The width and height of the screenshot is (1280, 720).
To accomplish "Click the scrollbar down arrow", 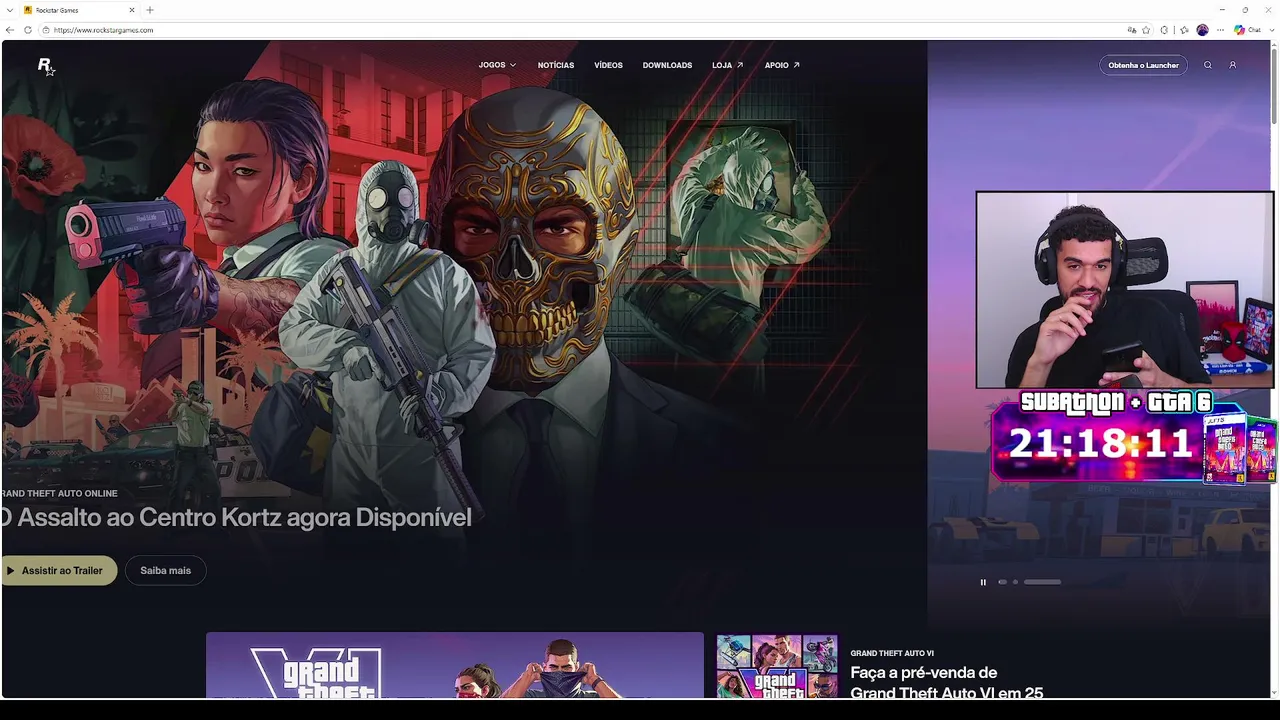I will [x=1273, y=693].
